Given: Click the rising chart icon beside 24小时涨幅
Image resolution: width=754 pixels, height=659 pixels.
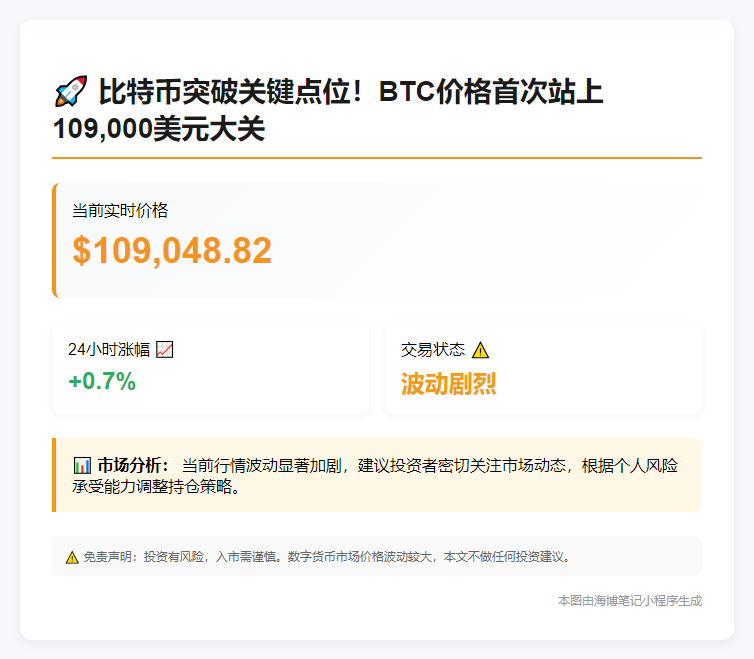Looking at the screenshot, I should [x=164, y=350].
